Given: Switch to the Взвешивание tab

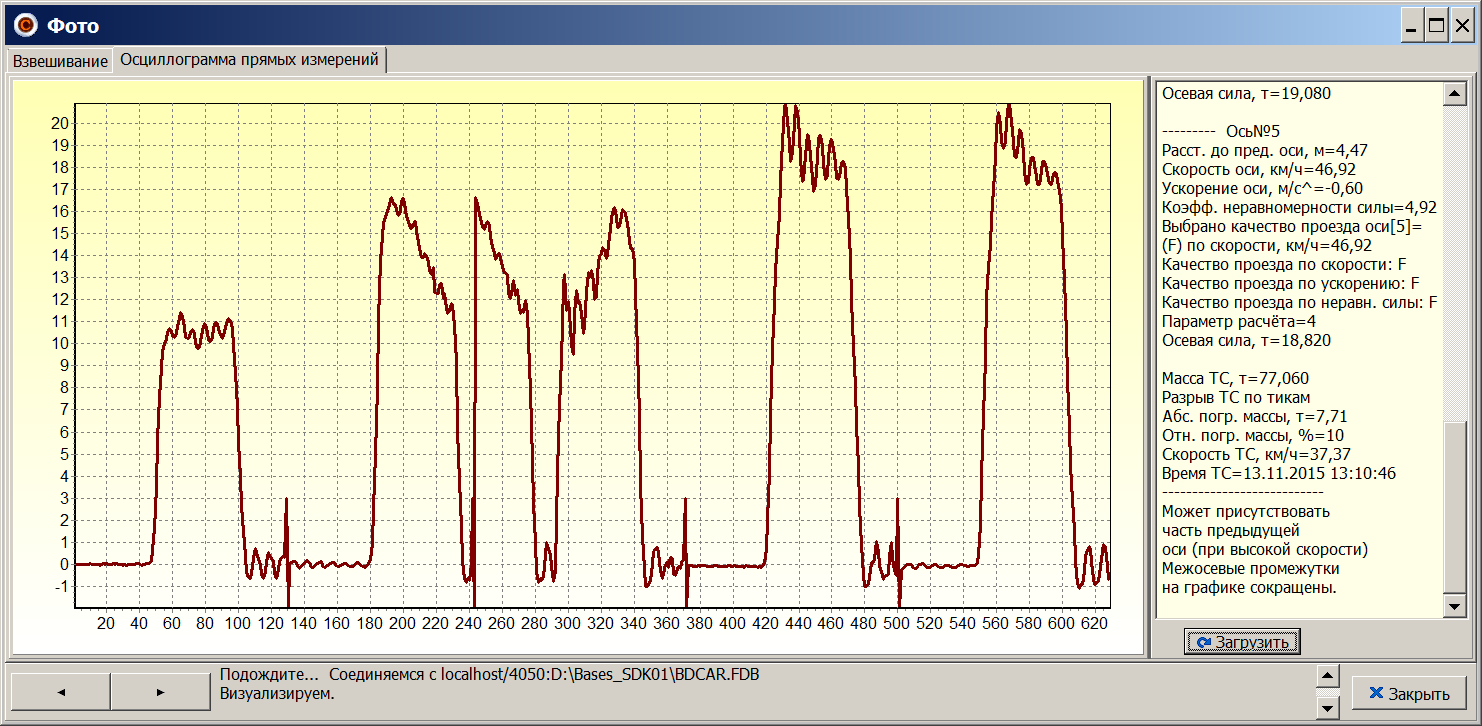Looking at the screenshot, I should point(60,61).
